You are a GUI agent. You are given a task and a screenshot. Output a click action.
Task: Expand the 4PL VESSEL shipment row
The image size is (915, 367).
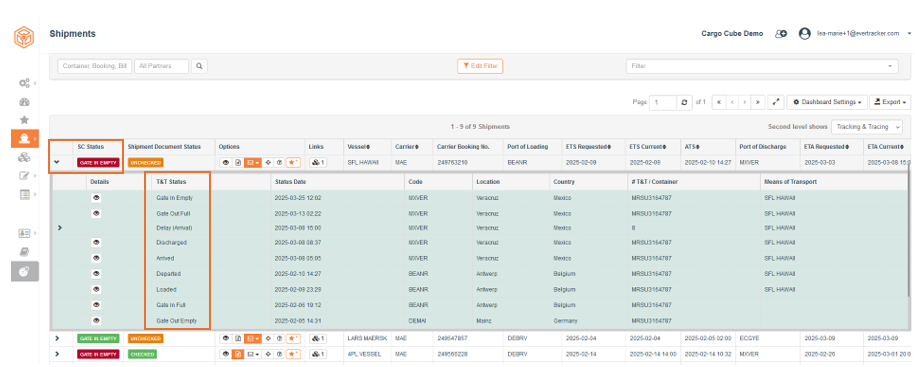click(57, 354)
